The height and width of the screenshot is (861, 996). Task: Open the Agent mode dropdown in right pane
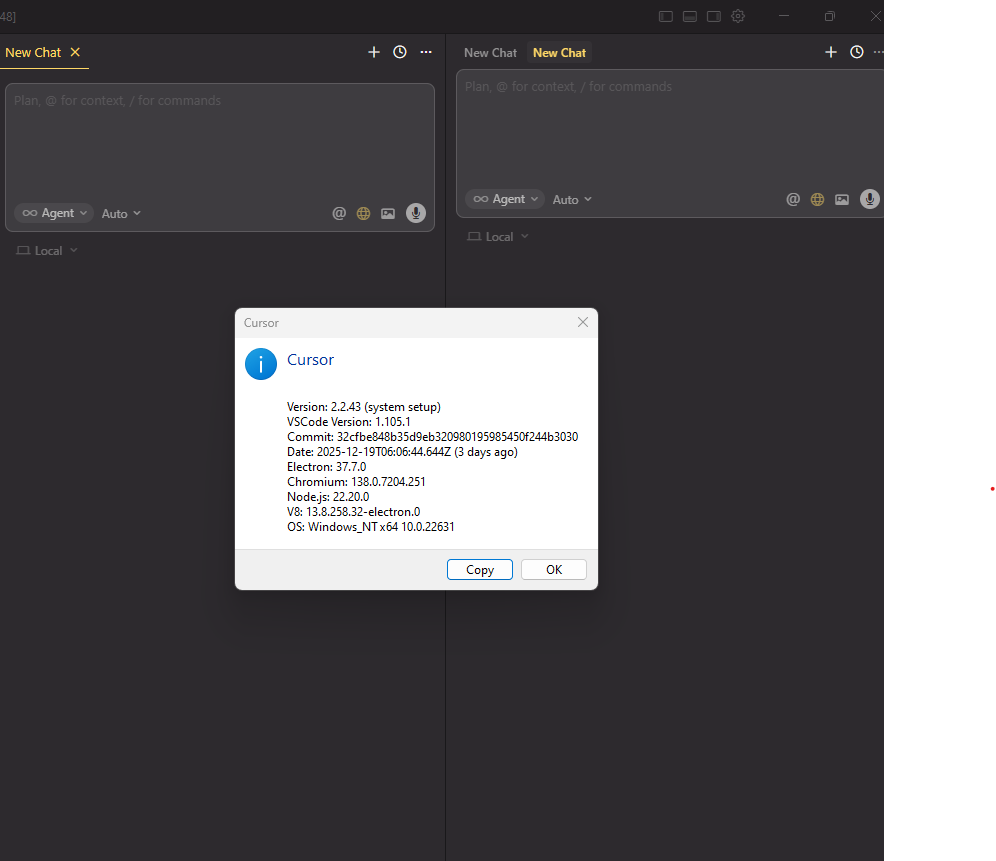point(506,200)
